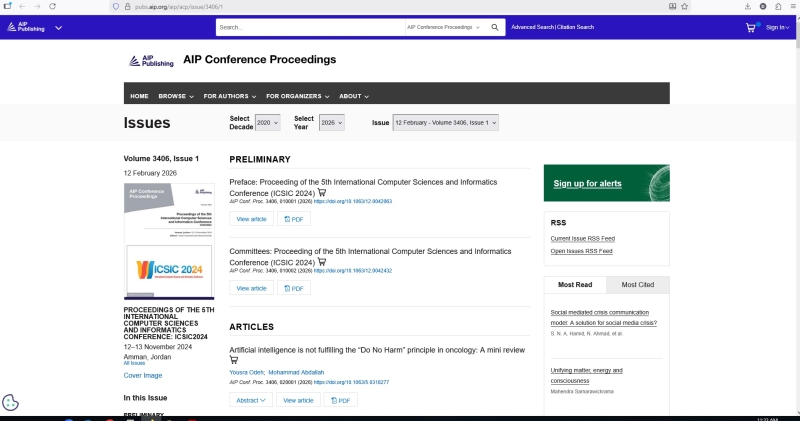Open the For Authors menu
The image size is (800, 421).
tap(229, 96)
